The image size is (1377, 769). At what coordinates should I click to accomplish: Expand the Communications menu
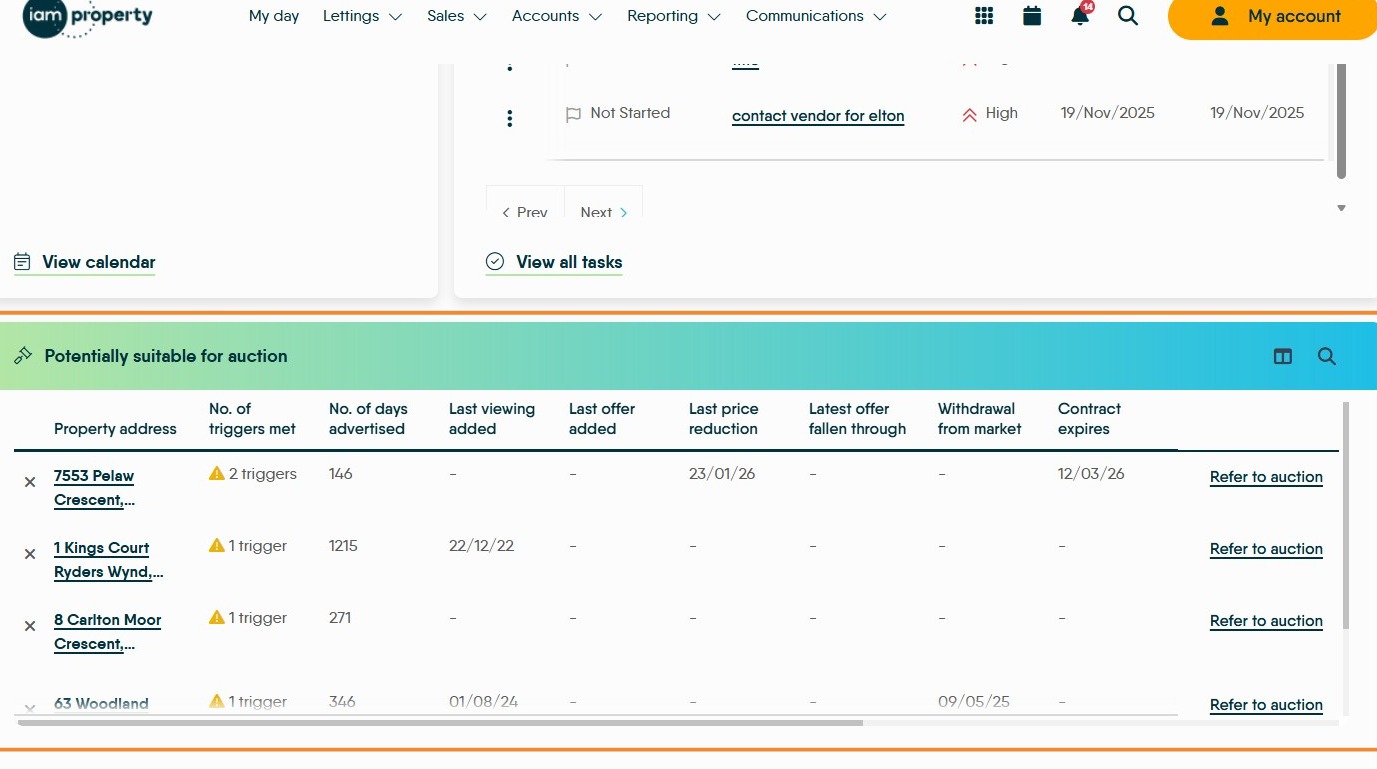tap(816, 16)
